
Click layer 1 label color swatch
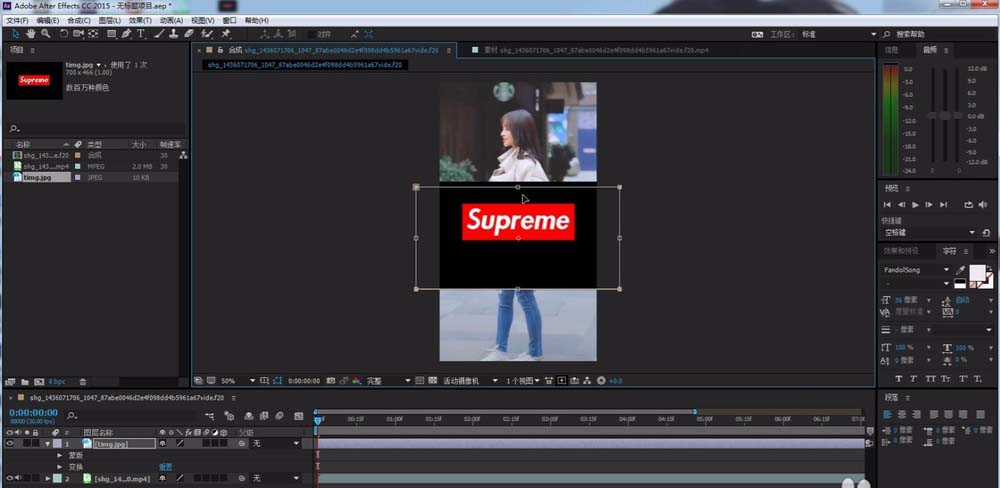pos(57,443)
